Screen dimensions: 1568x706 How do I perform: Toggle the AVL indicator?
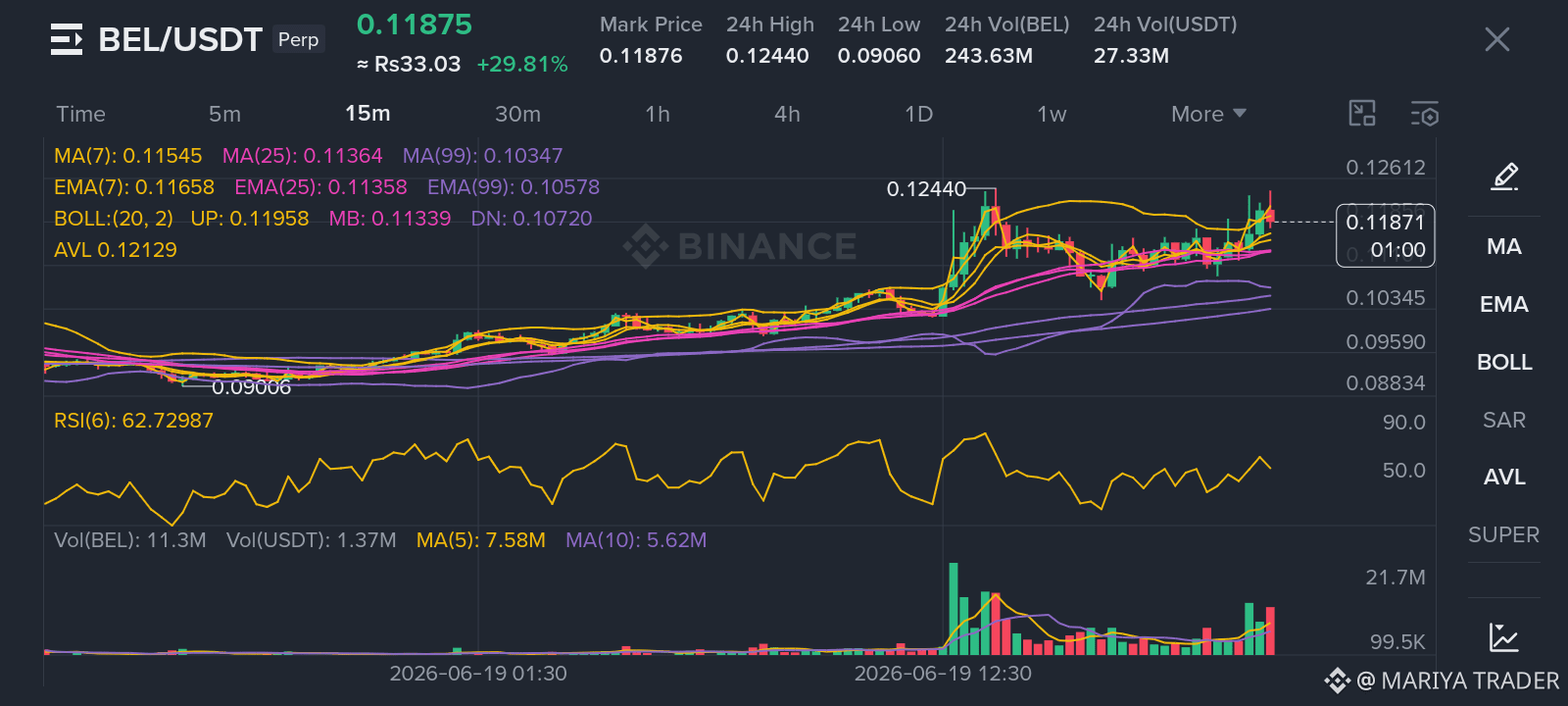[1504, 477]
